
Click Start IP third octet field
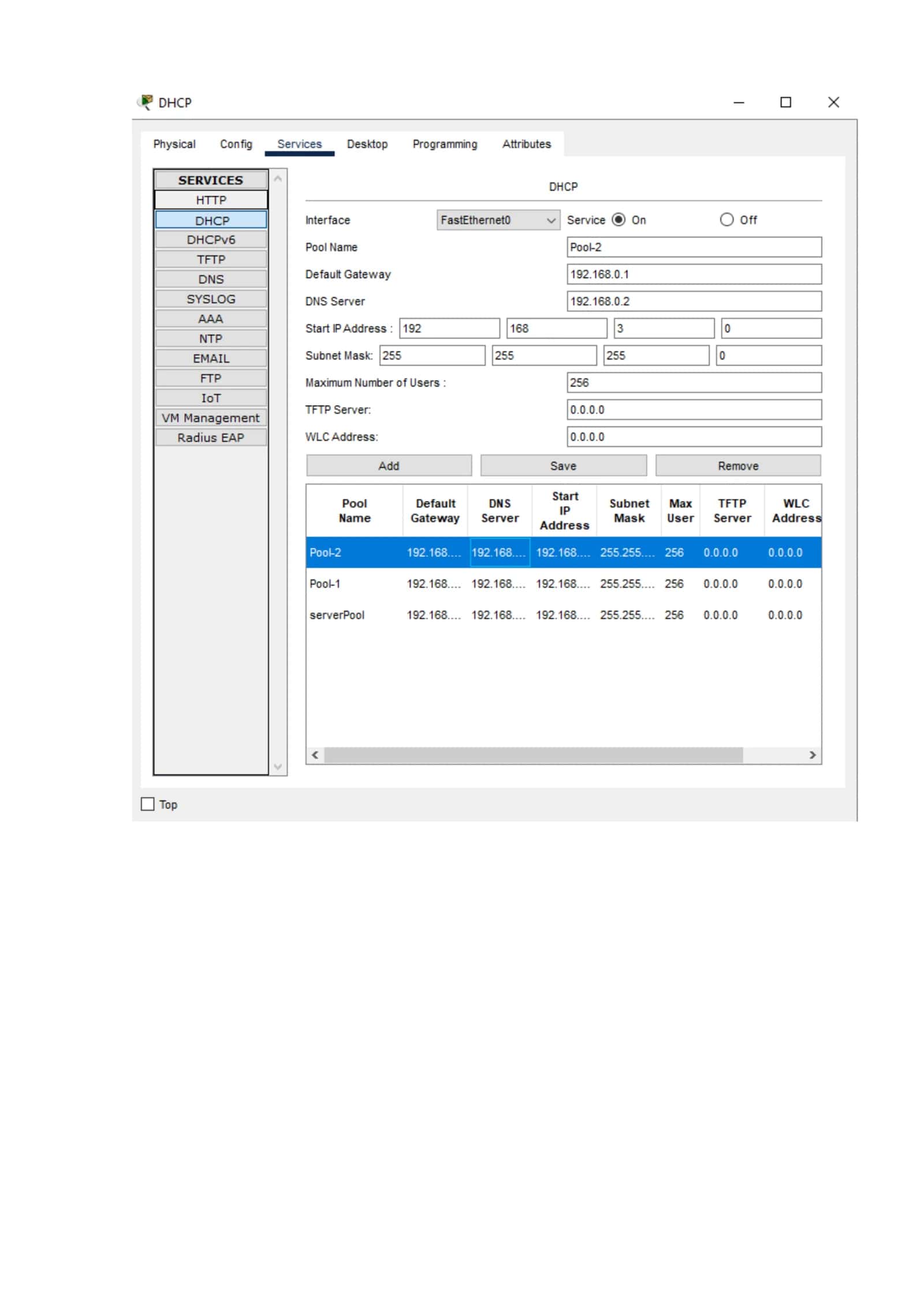click(664, 328)
